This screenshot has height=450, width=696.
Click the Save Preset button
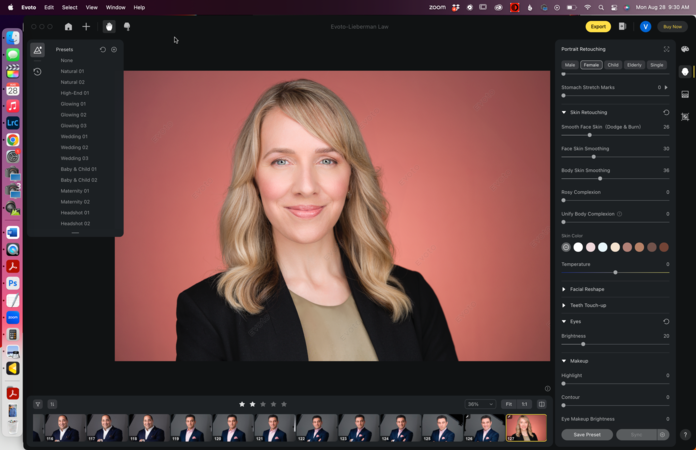(587, 435)
